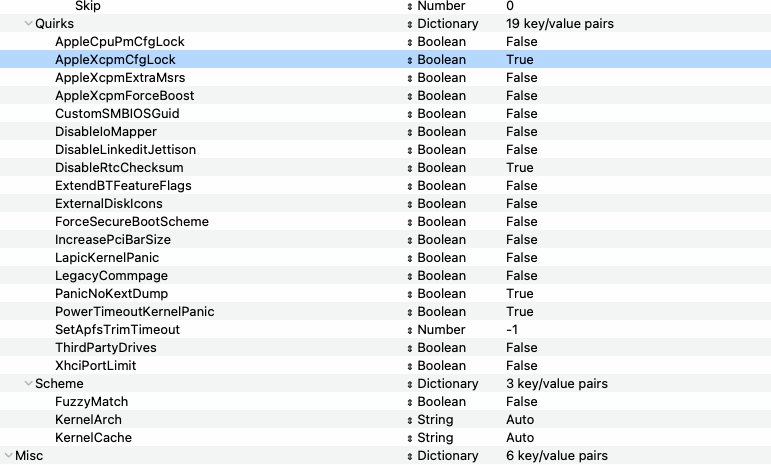Click the Auto value of KernelCache
The width and height of the screenshot is (771, 465).
coord(520,437)
